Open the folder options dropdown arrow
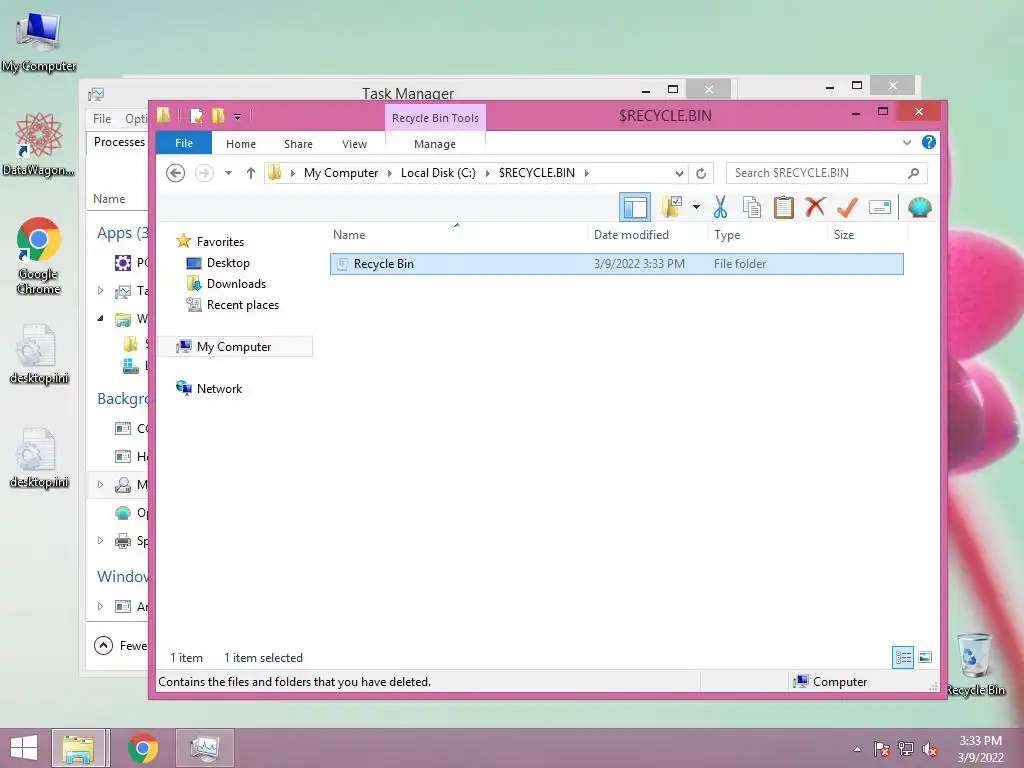Screen dimensions: 1024x768 696,208
